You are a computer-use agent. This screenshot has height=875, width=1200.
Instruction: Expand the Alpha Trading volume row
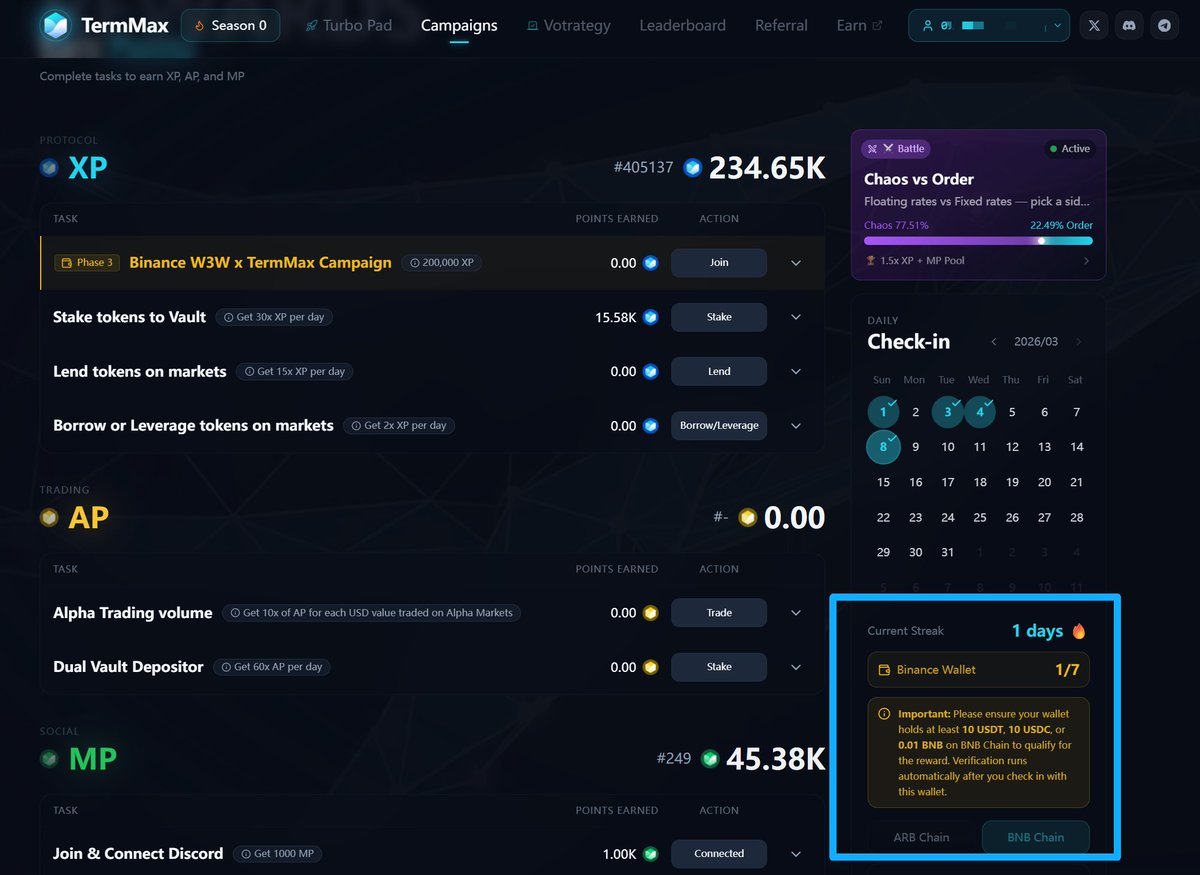coord(796,613)
